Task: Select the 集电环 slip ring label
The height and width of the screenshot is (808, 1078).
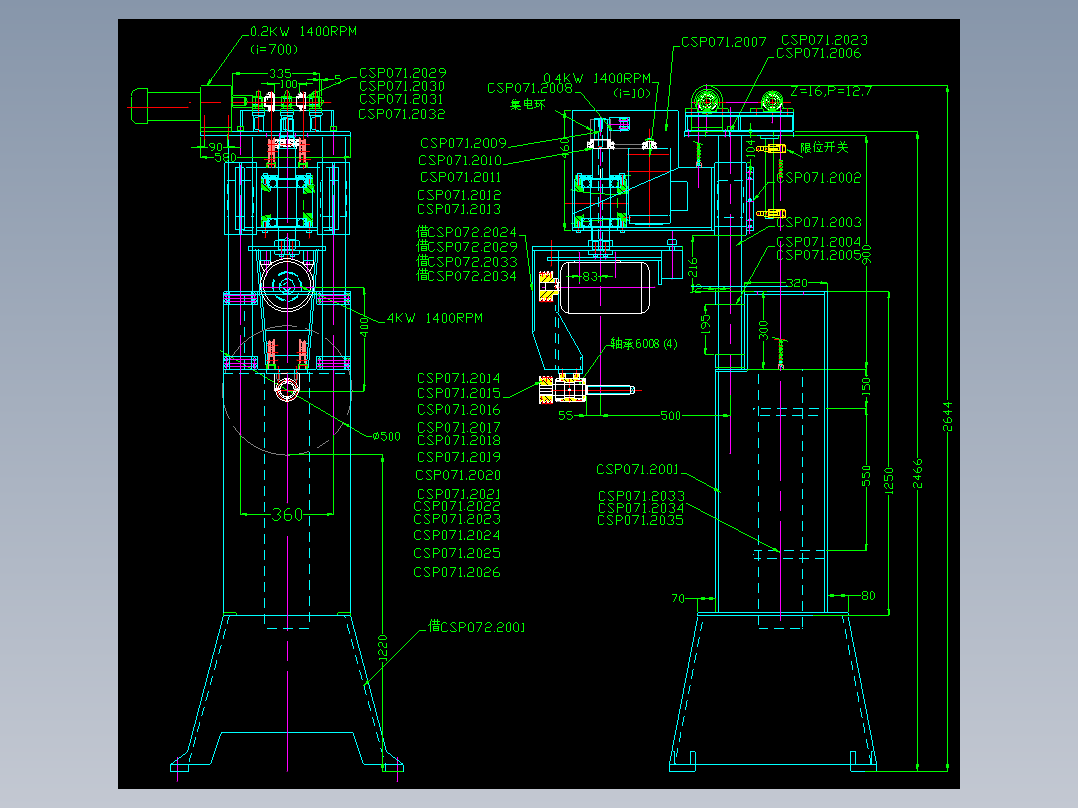Action: (x=527, y=105)
